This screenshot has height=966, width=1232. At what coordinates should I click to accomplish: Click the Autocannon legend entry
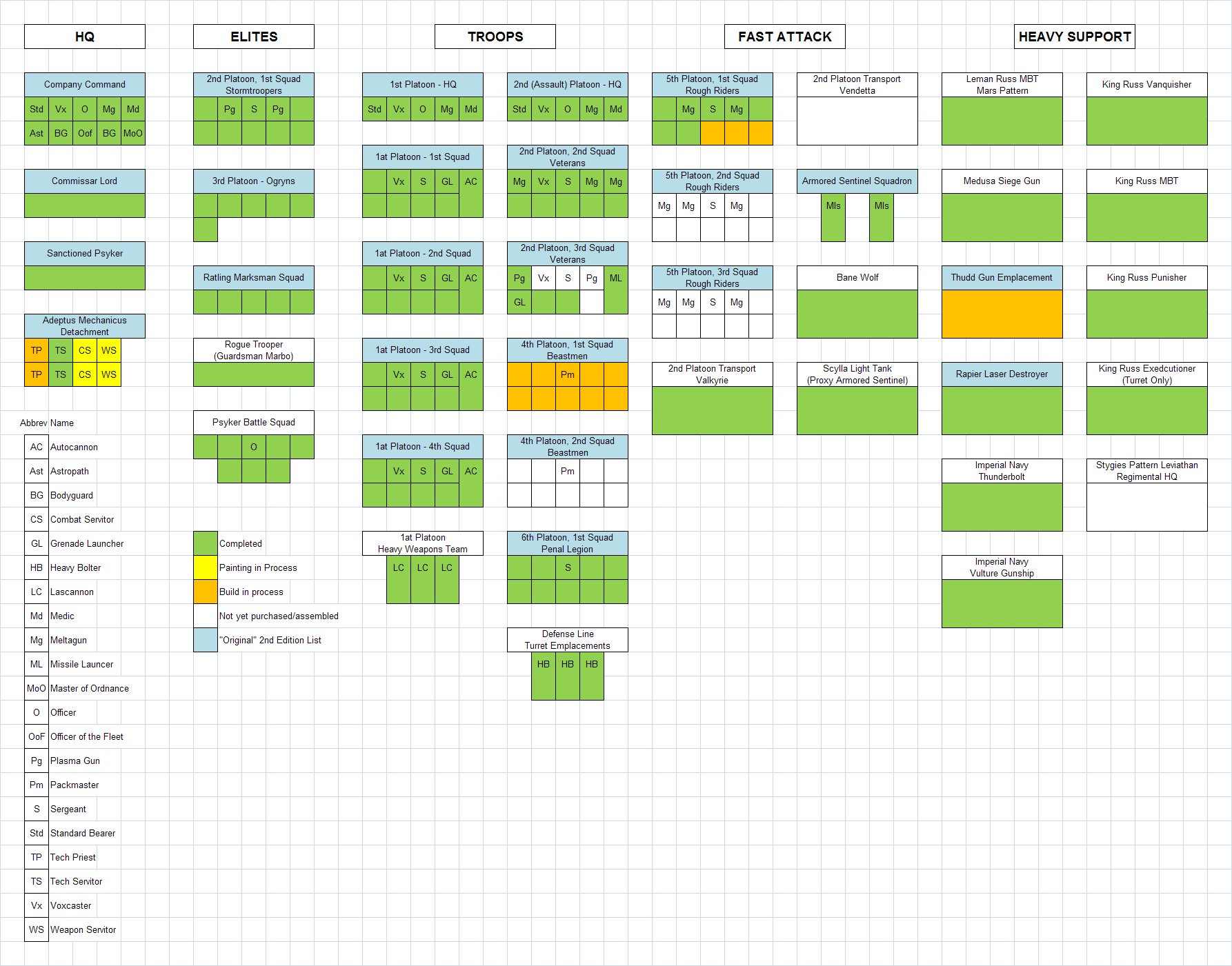click(x=74, y=447)
